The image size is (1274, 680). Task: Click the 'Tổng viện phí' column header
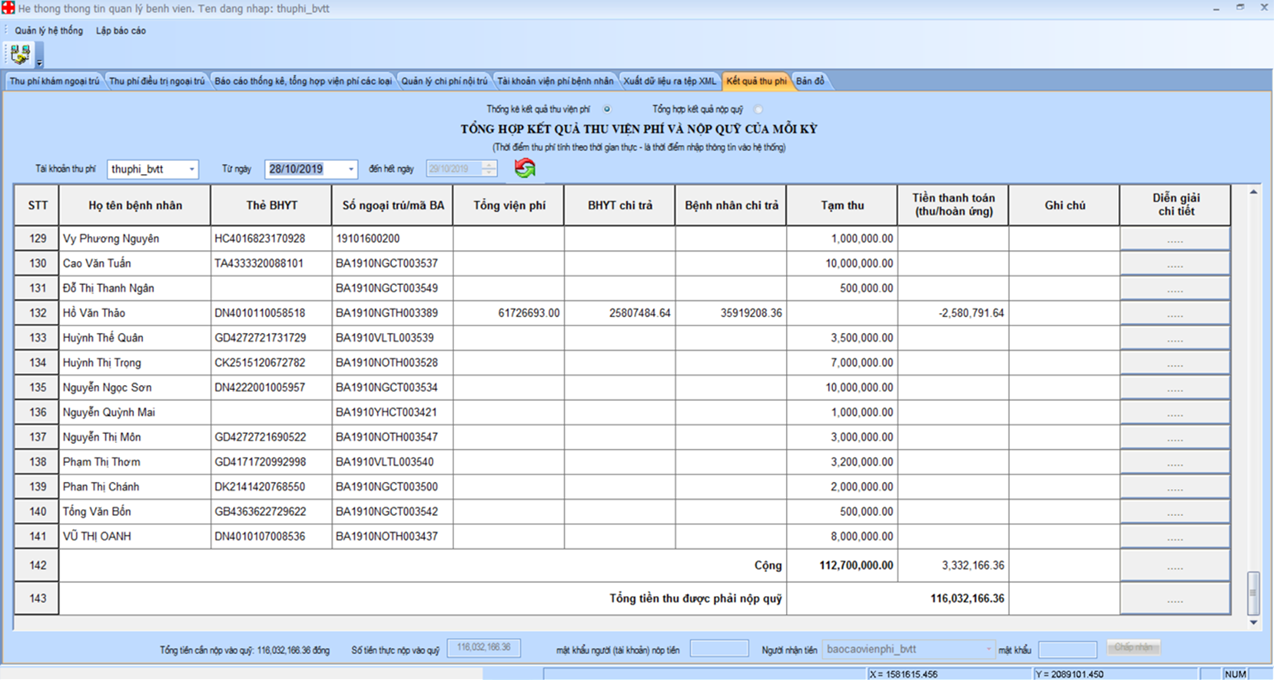pyautogui.click(x=509, y=205)
